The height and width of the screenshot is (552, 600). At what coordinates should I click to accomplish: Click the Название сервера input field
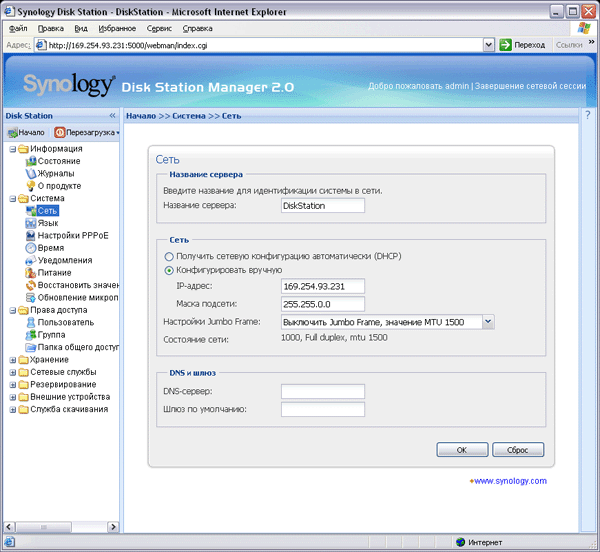323,206
